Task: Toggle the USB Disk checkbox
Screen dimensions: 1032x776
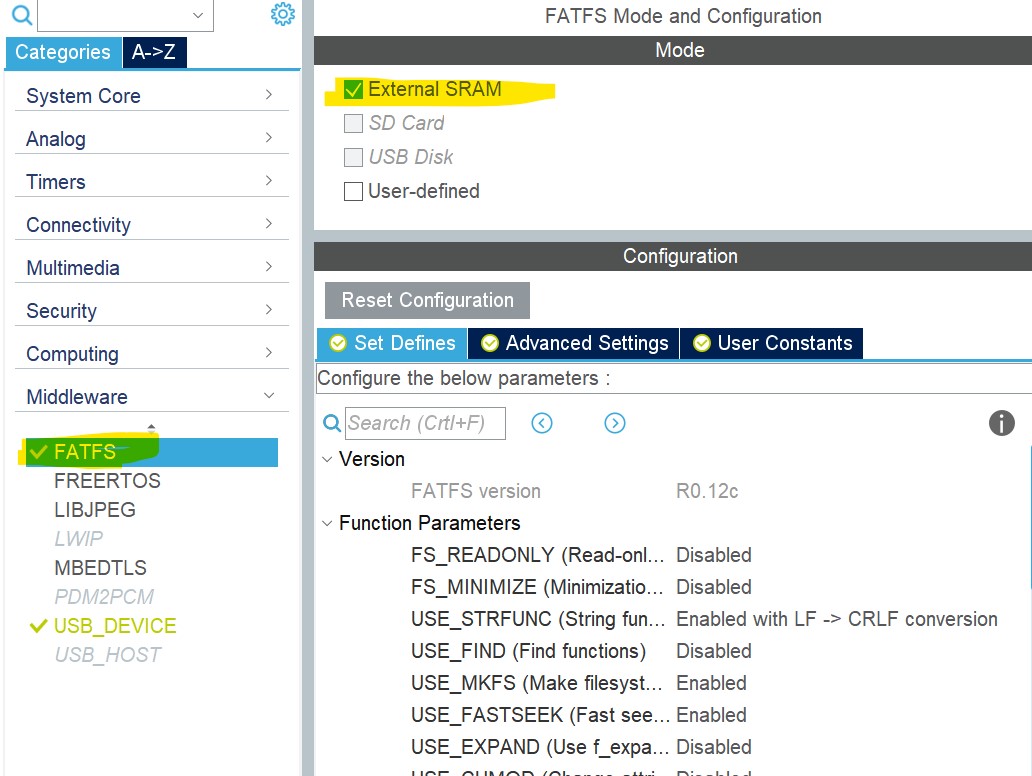Action: point(353,157)
